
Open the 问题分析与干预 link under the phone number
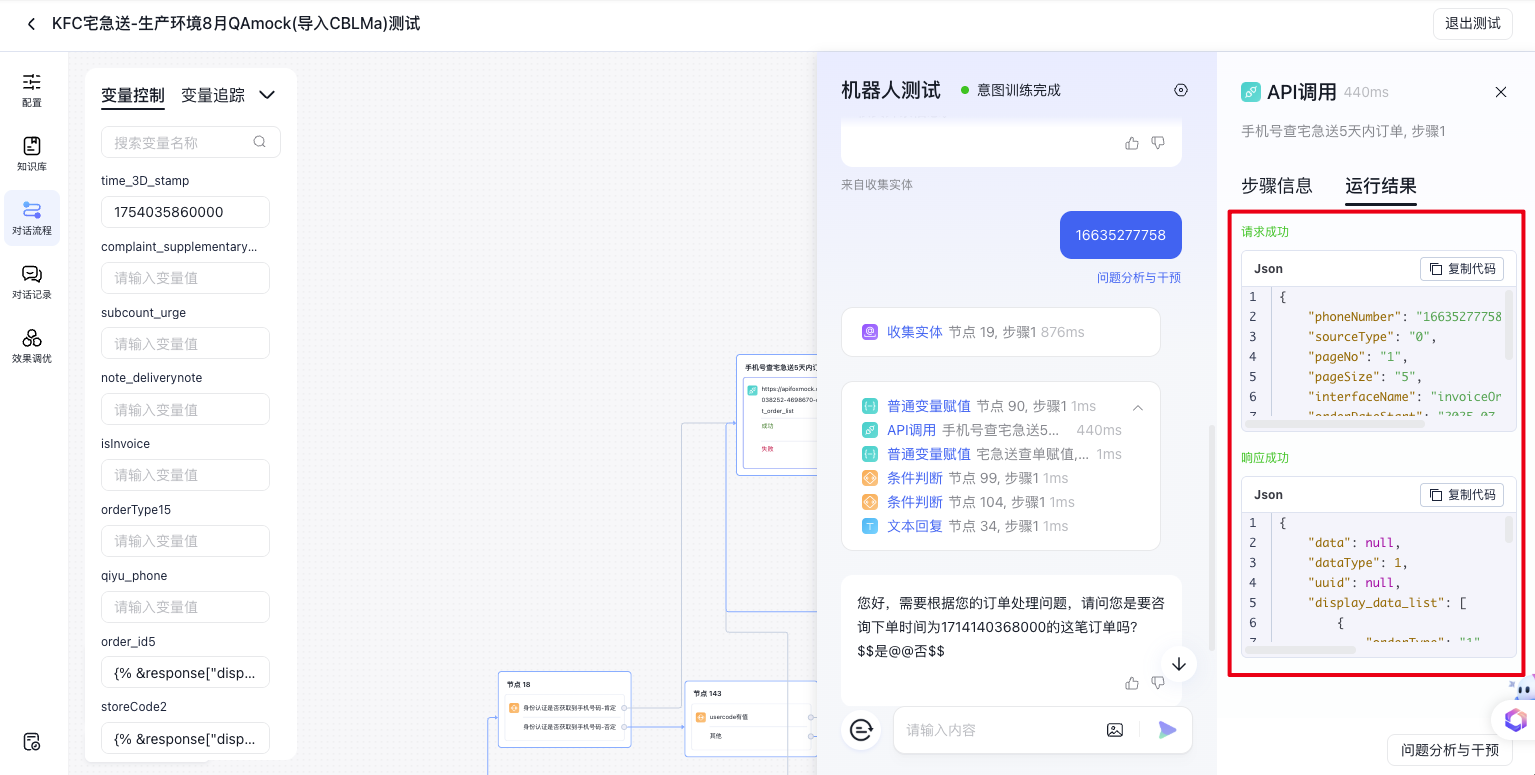coord(1139,277)
